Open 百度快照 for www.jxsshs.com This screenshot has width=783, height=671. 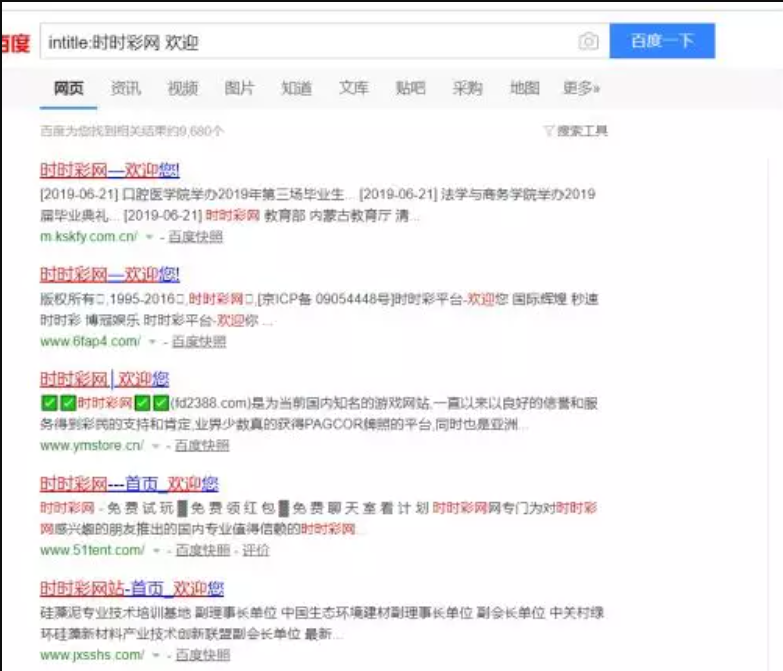pos(203,655)
